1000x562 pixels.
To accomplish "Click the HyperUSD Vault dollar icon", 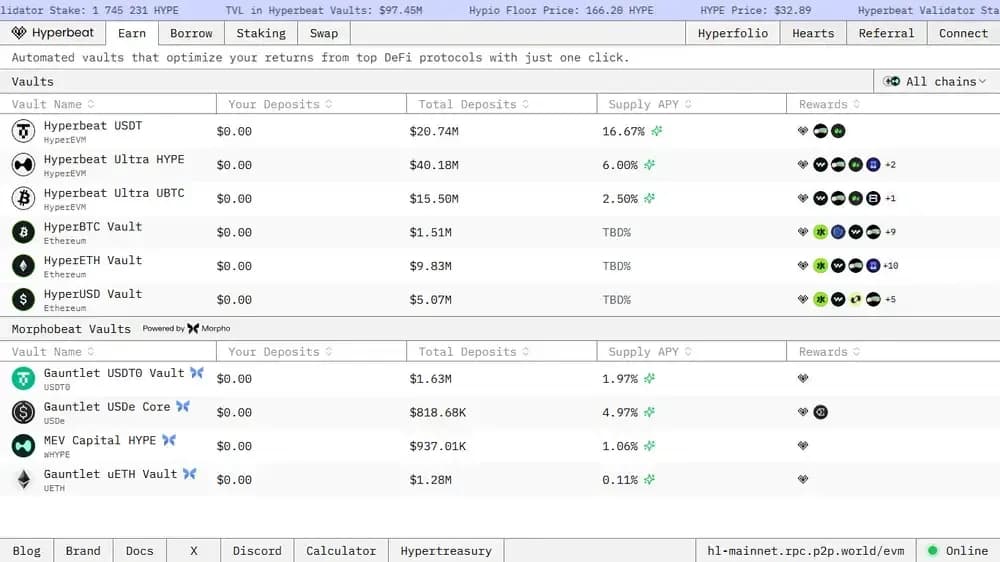I will pyautogui.click(x=23, y=299).
